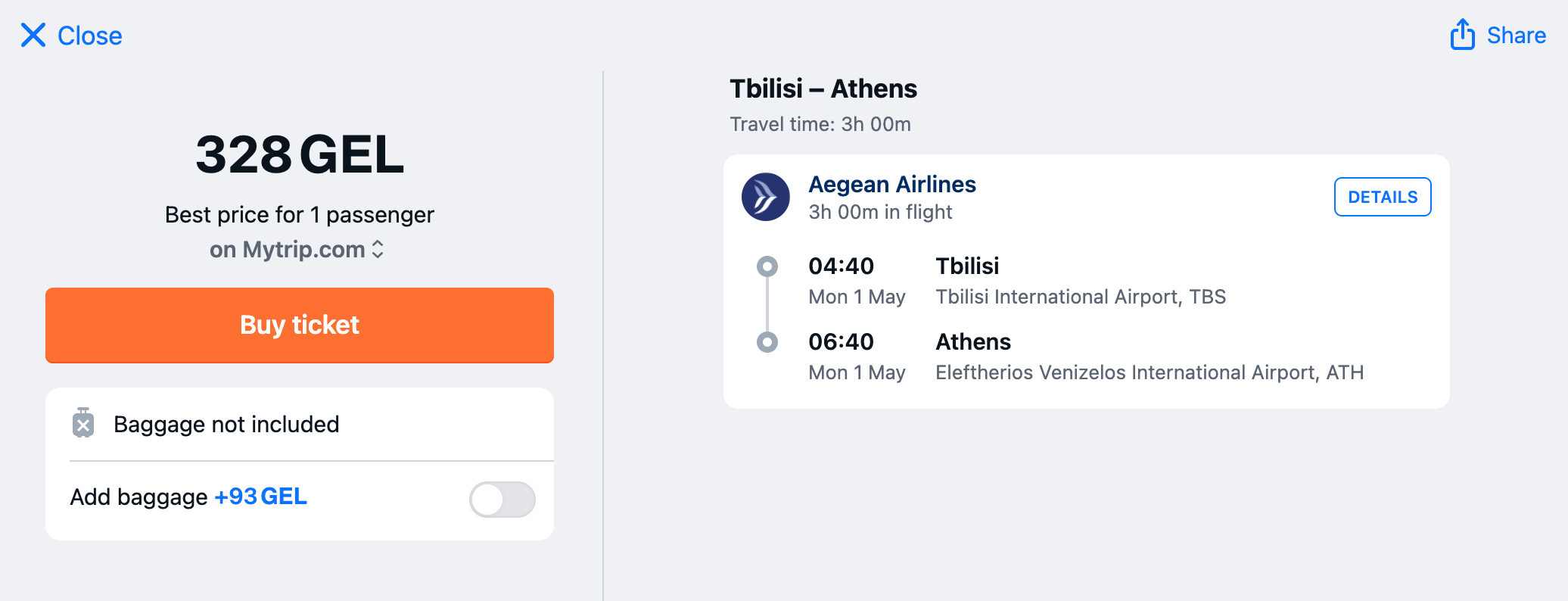Image resolution: width=1568 pixels, height=601 pixels.
Task: Click the Aegean Airlines logo
Action: pyautogui.click(x=765, y=197)
